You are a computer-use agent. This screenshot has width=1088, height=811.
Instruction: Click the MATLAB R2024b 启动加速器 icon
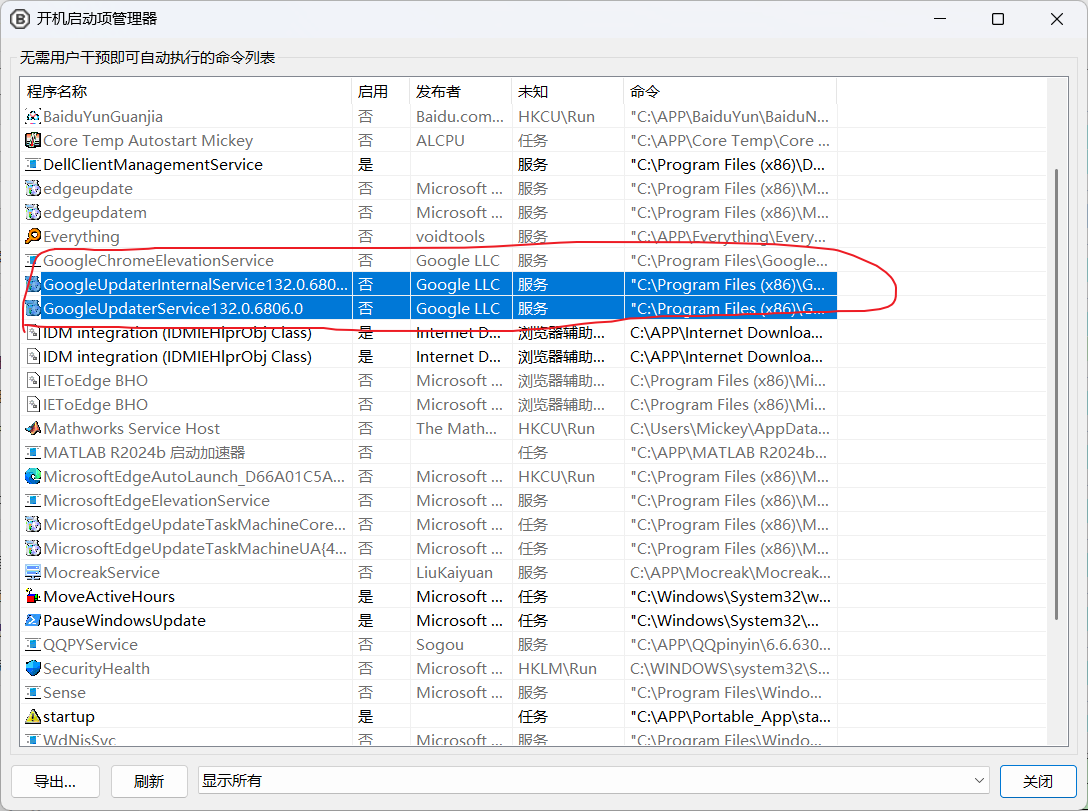(33, 453)
